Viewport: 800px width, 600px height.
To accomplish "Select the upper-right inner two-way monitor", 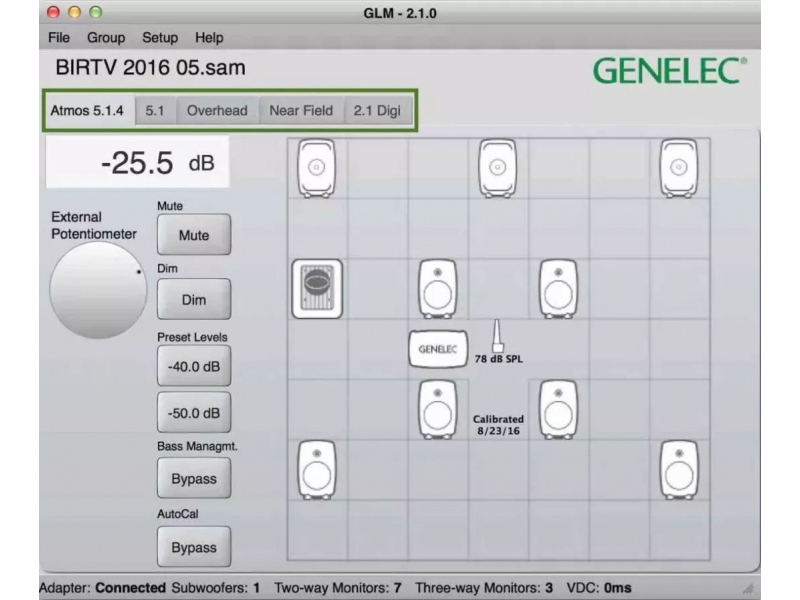I will point(558,289).
